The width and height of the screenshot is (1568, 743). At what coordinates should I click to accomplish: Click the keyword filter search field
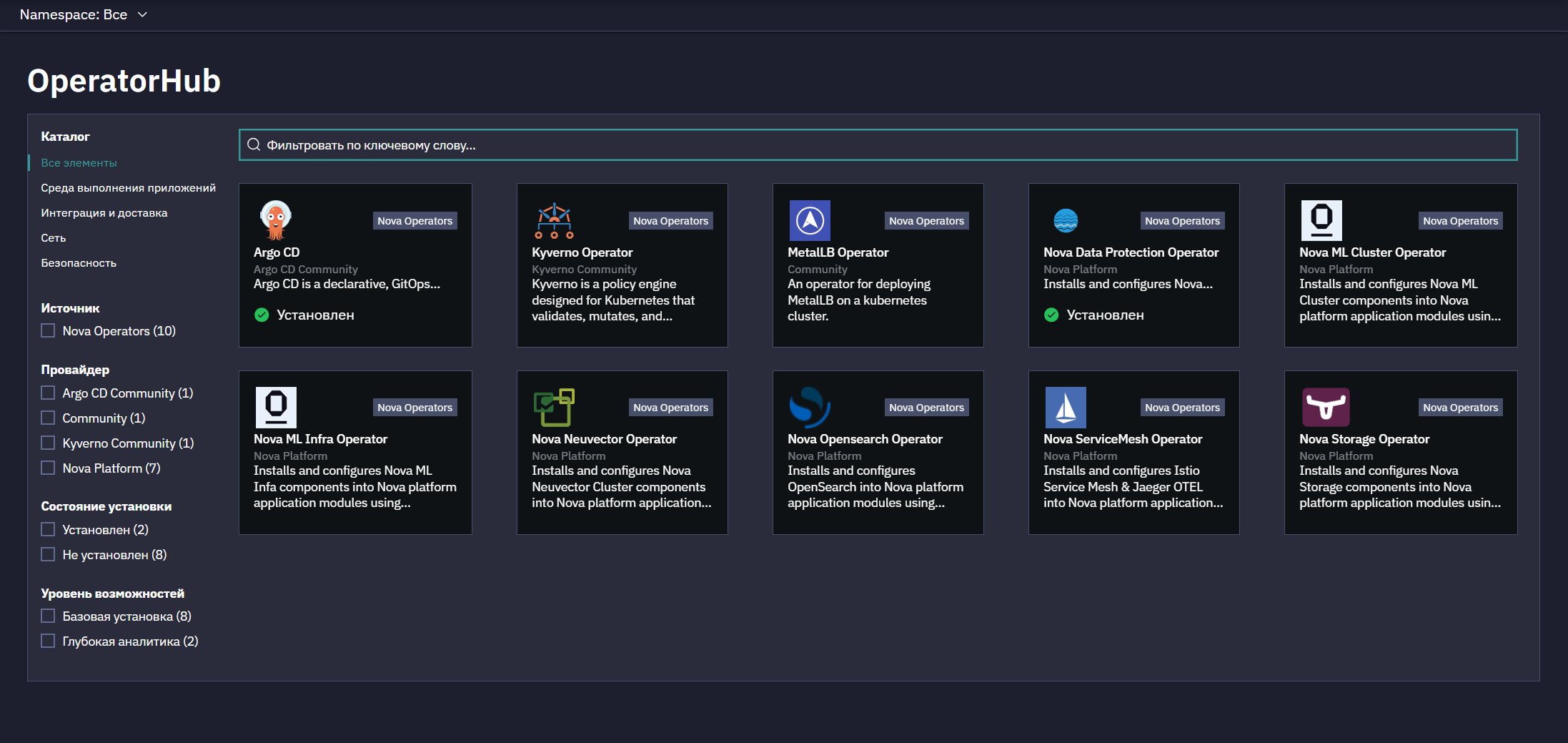click(x=878, y=145)
